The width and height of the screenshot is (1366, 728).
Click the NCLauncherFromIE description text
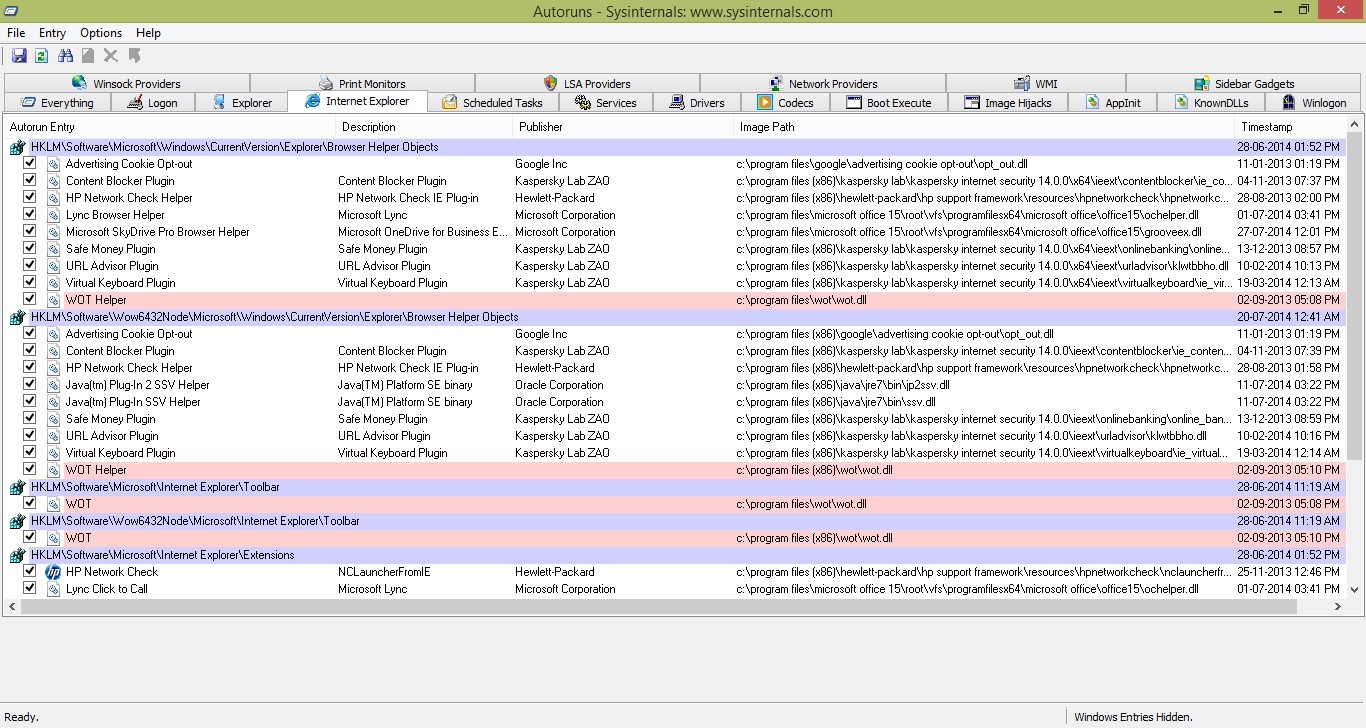[384, 572]
